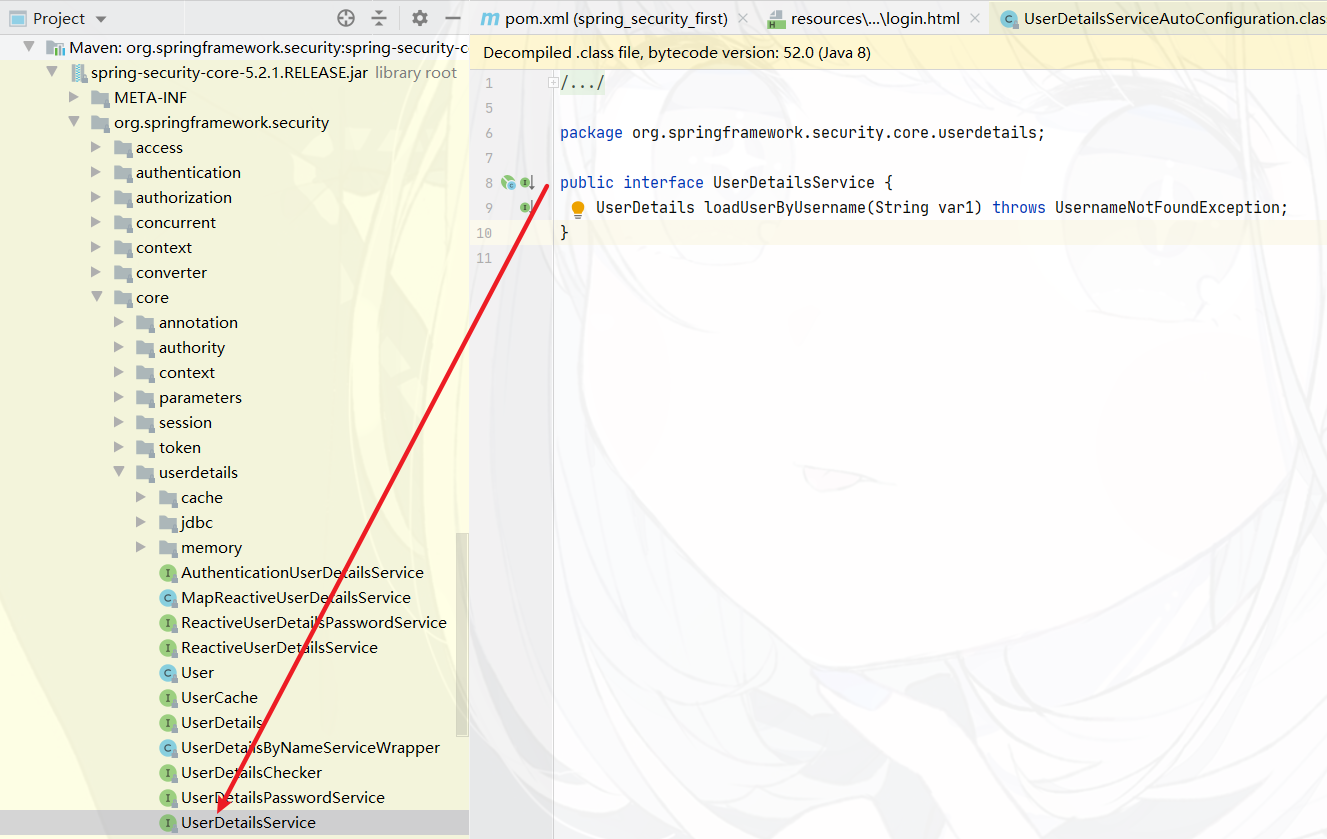The width and height of the screenshot is (1327, 839).
Task: Collapse spring-security-core-5.2.1.RELEASE.jar node
Action: pyautogui.click(x=52, y=72)
